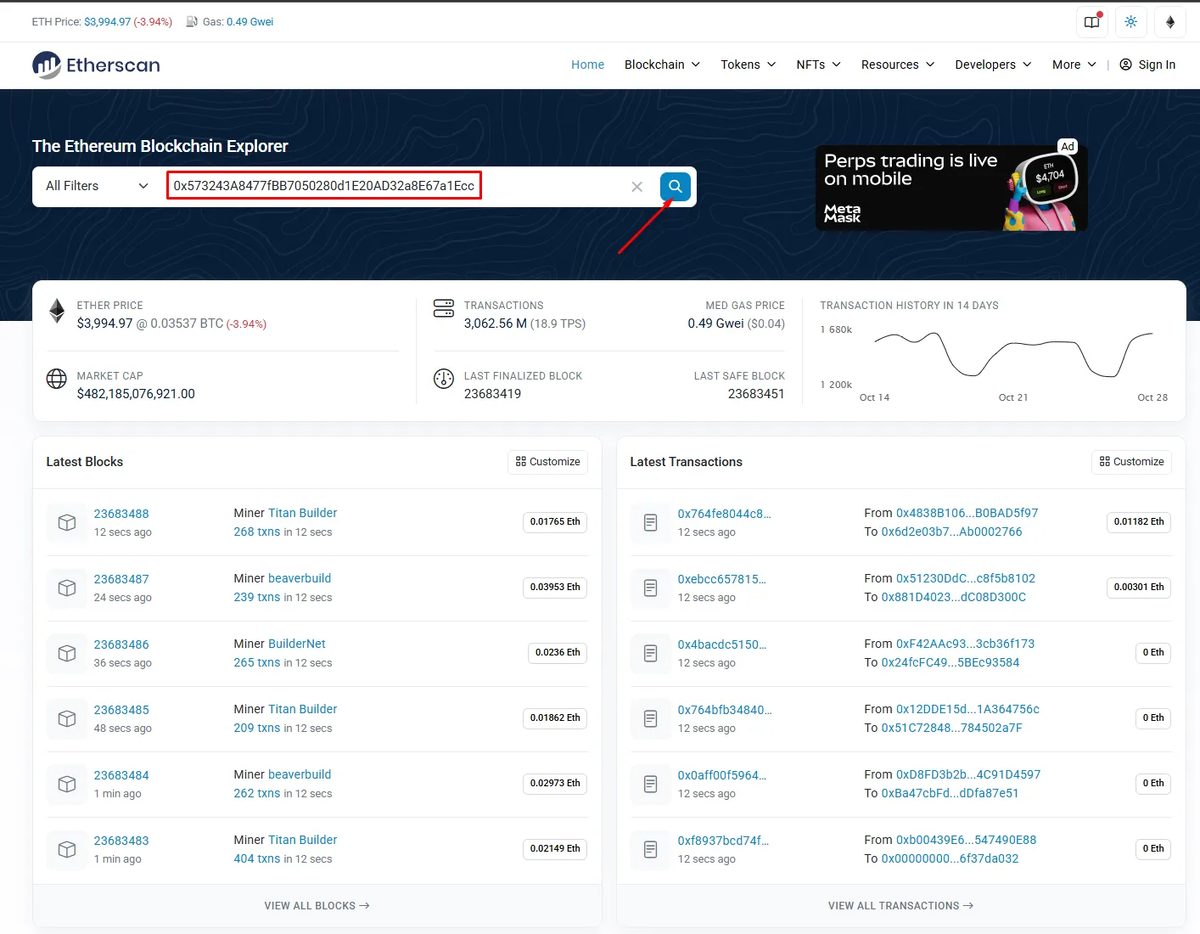This screenshot has height=934, width=1200.
Task: Click the transaction document icon beside 0x764fe8044c8
Action: pyautogui.click(x=650, y=522)
